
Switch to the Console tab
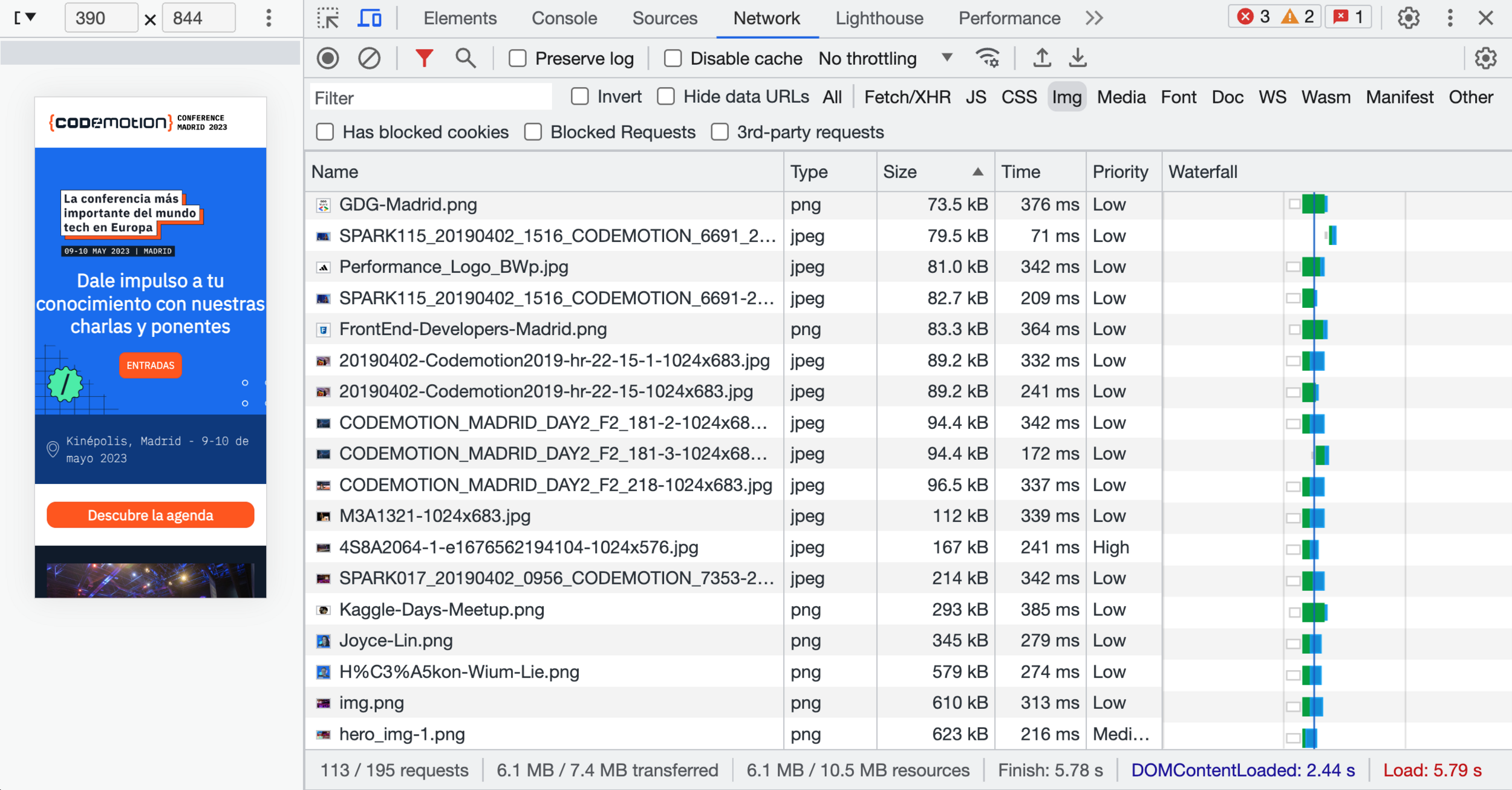[x=564, y=18]
